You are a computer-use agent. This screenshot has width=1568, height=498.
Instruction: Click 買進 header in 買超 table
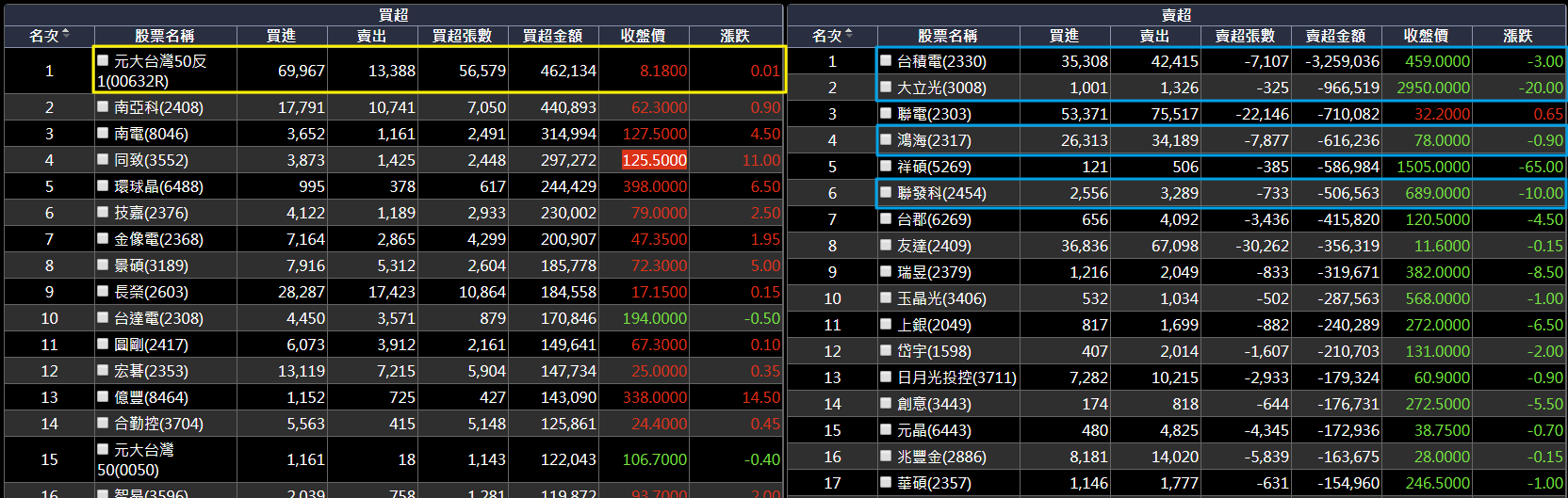281,36
